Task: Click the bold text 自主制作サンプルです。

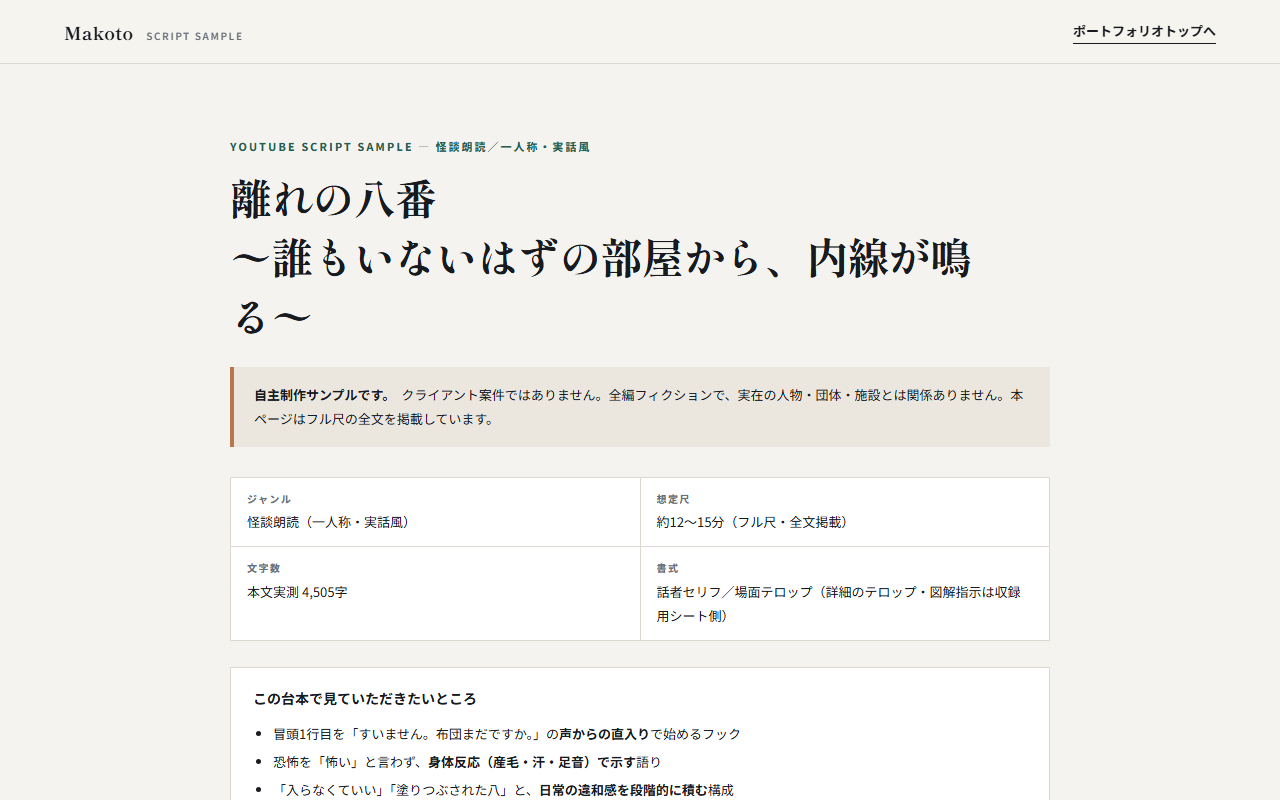Action: tap(323, 395)
